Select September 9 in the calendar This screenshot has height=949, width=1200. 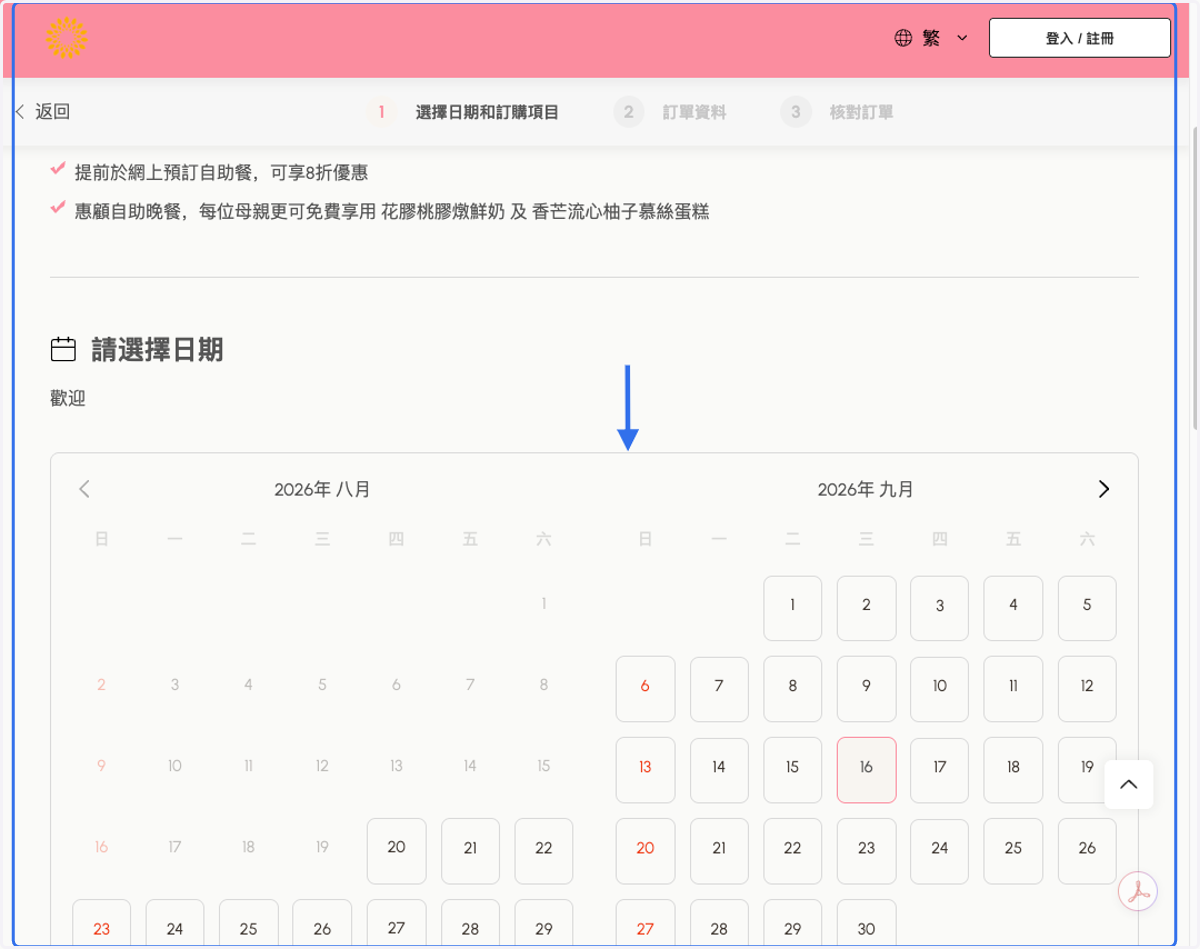pos(867,689)
